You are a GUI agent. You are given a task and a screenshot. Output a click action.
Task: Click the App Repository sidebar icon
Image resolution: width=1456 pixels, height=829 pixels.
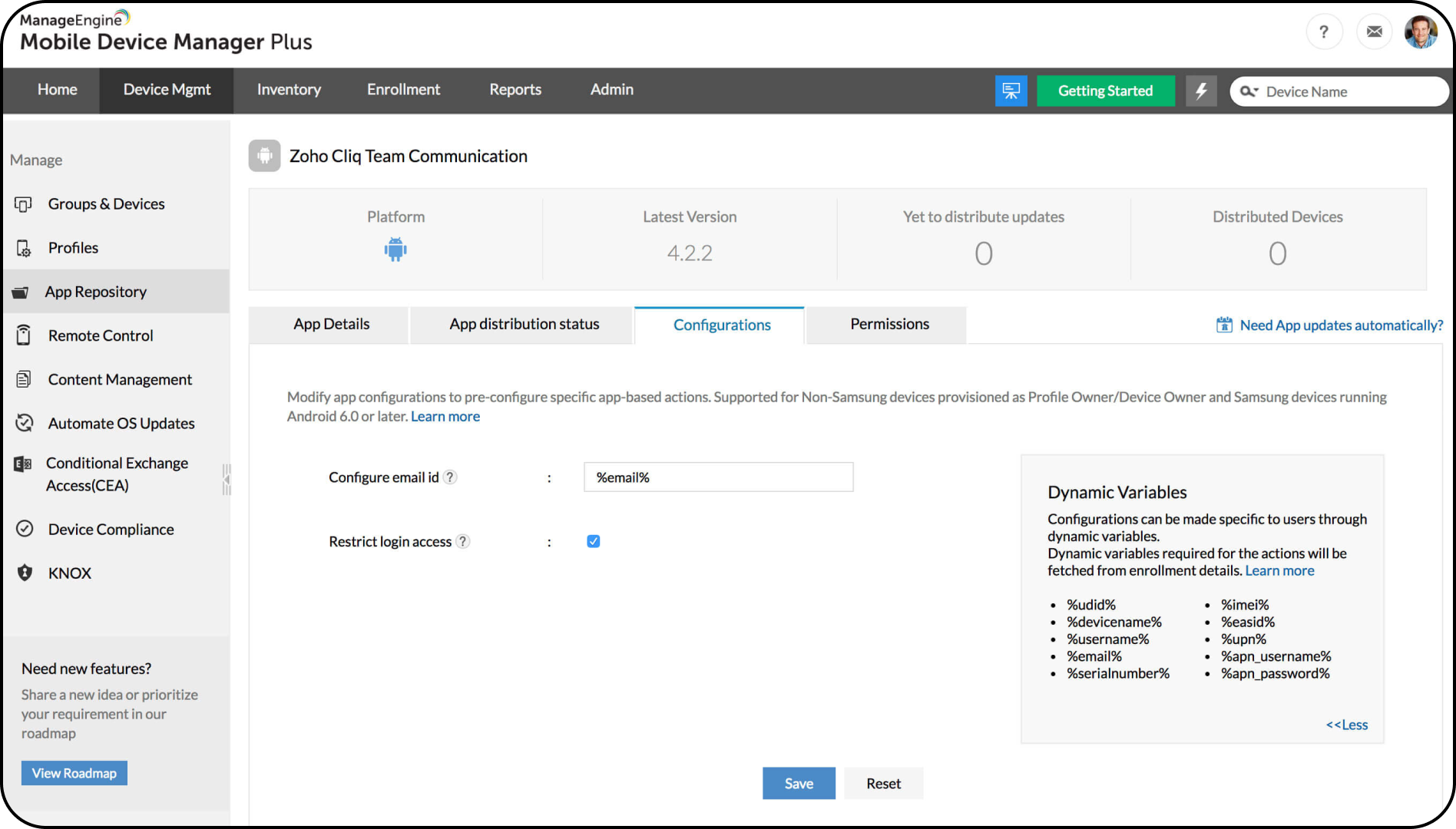(21, 292)
